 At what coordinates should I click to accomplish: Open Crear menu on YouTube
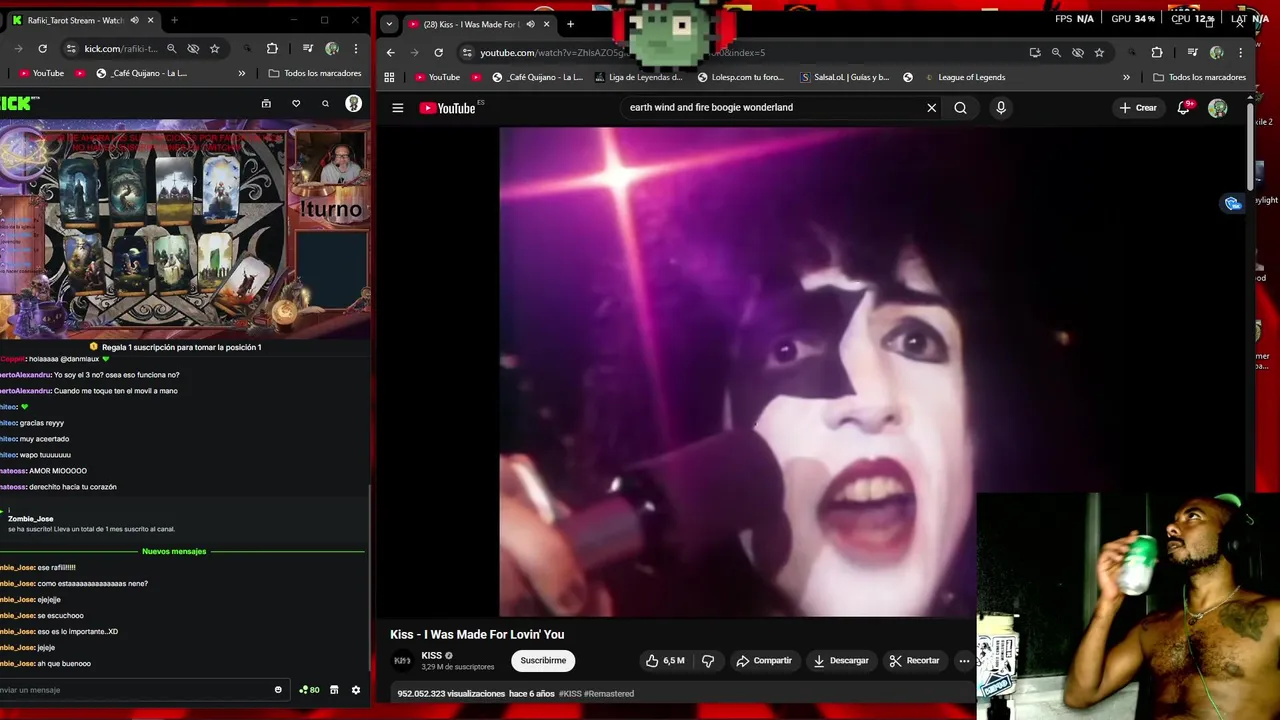[x=1138, y=108]
